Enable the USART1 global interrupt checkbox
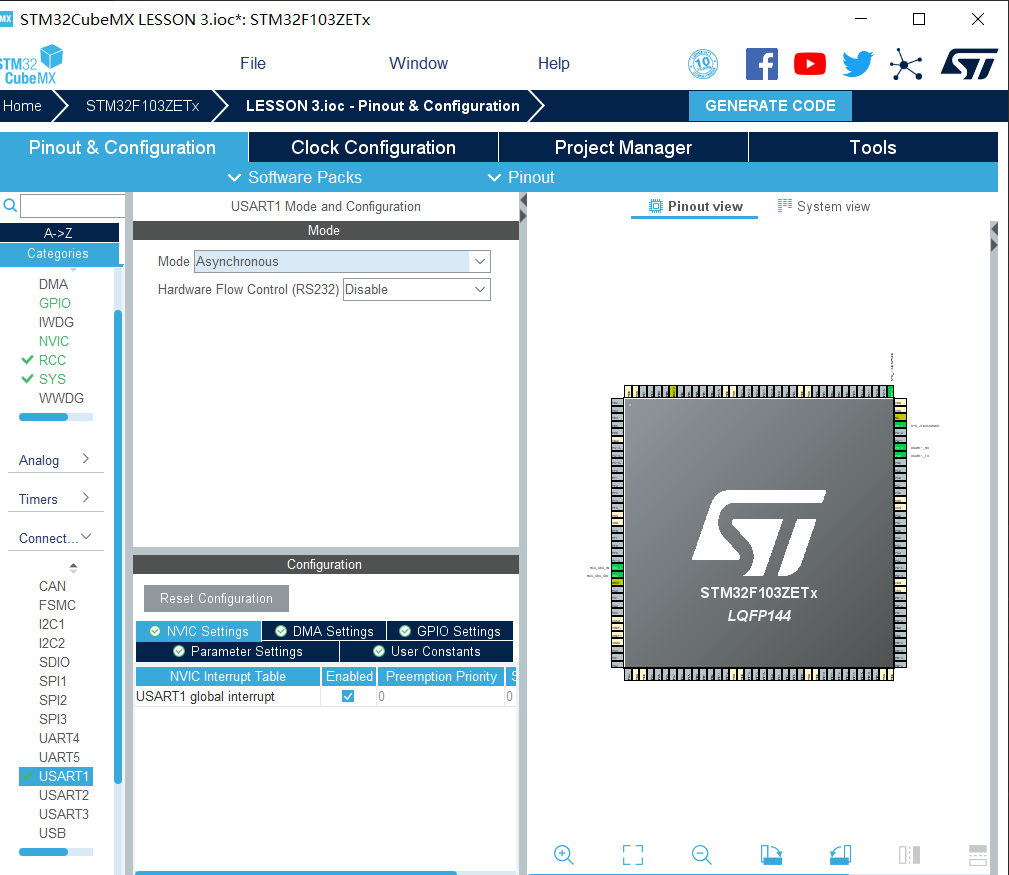The height and width of the screenshot is (875, 1009). click(348, 696)
